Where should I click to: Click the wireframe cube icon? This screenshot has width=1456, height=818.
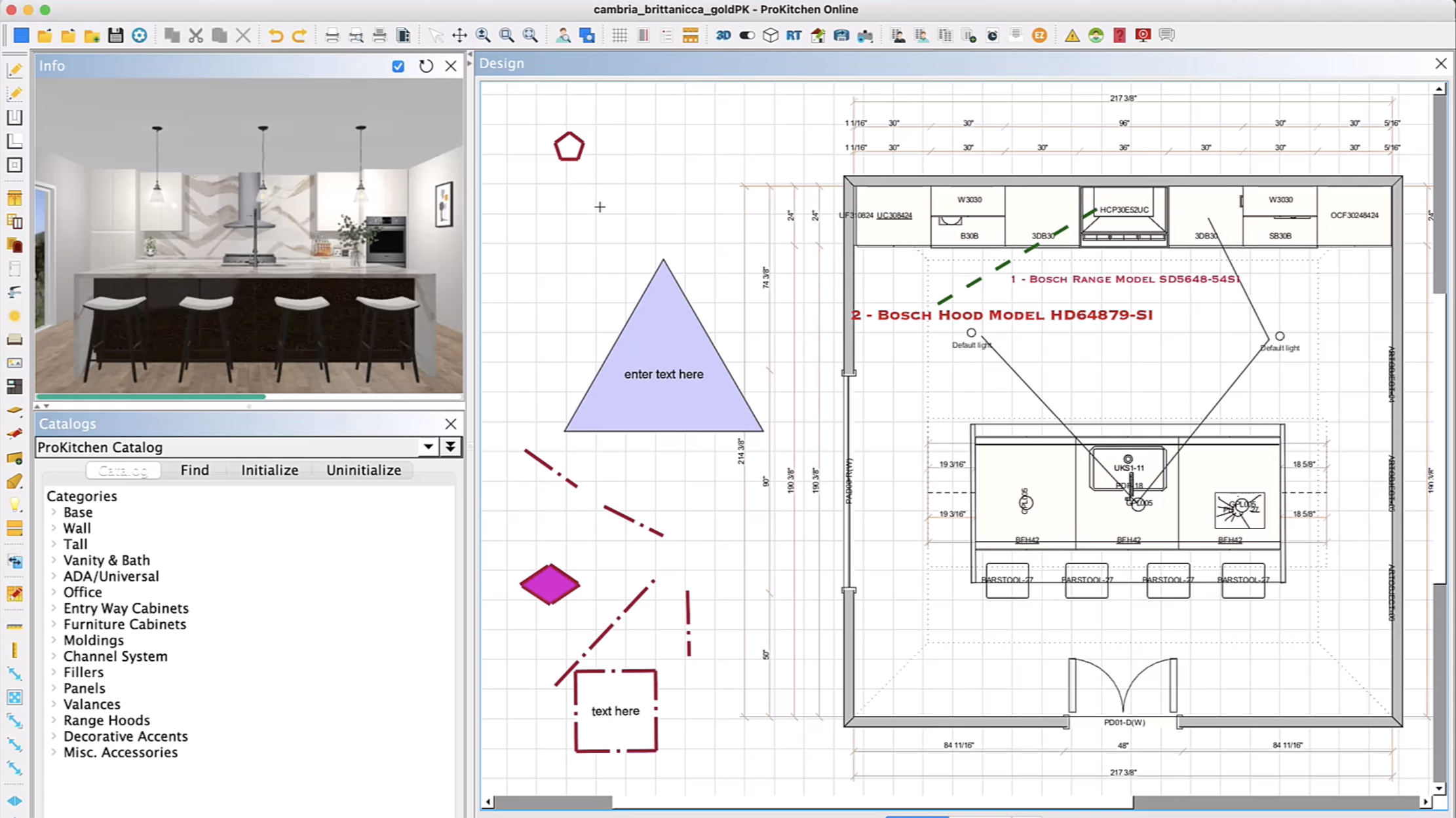coord(771,35)
